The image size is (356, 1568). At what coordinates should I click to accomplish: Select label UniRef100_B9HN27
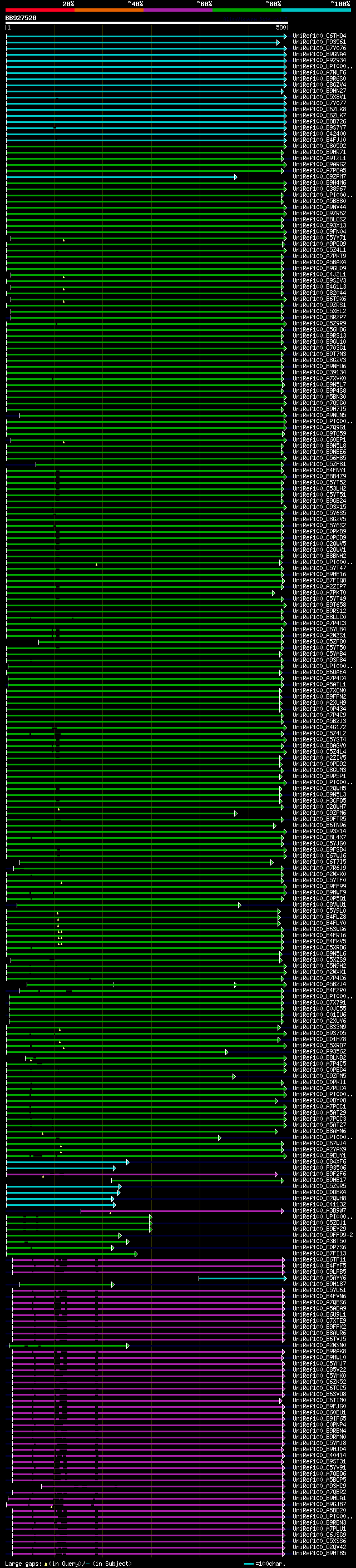[x=319, y=91]
